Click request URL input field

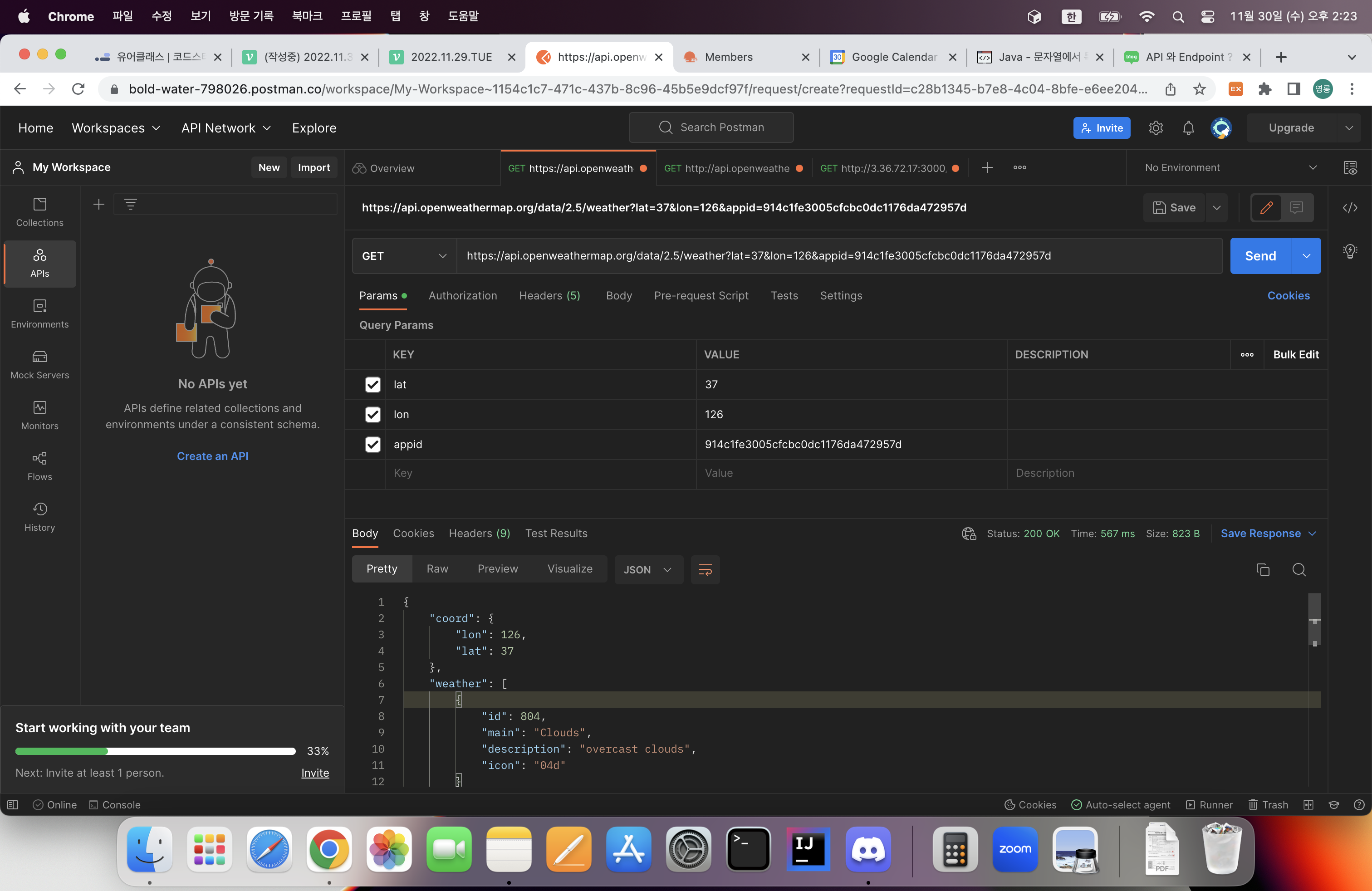[839, 256]
